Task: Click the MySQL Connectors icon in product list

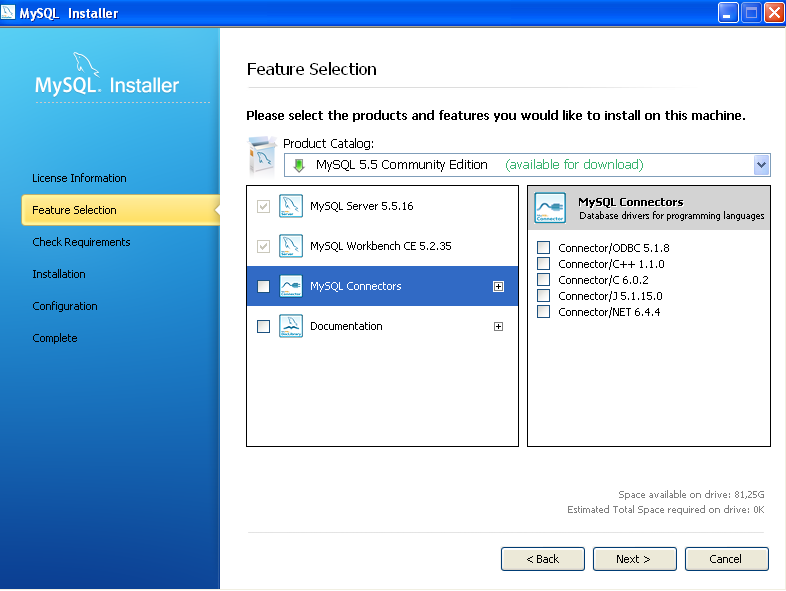Action: tap(291, 286)
